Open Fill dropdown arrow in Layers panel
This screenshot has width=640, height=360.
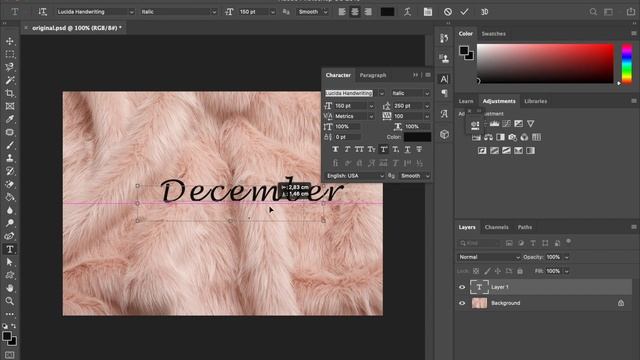pos(567,271)
